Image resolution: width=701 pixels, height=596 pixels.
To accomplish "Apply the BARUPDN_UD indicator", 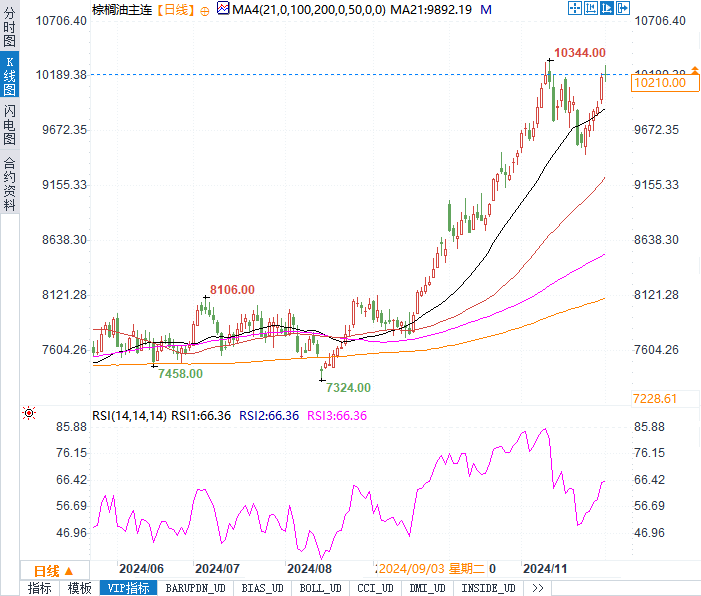I will [196, 588].
